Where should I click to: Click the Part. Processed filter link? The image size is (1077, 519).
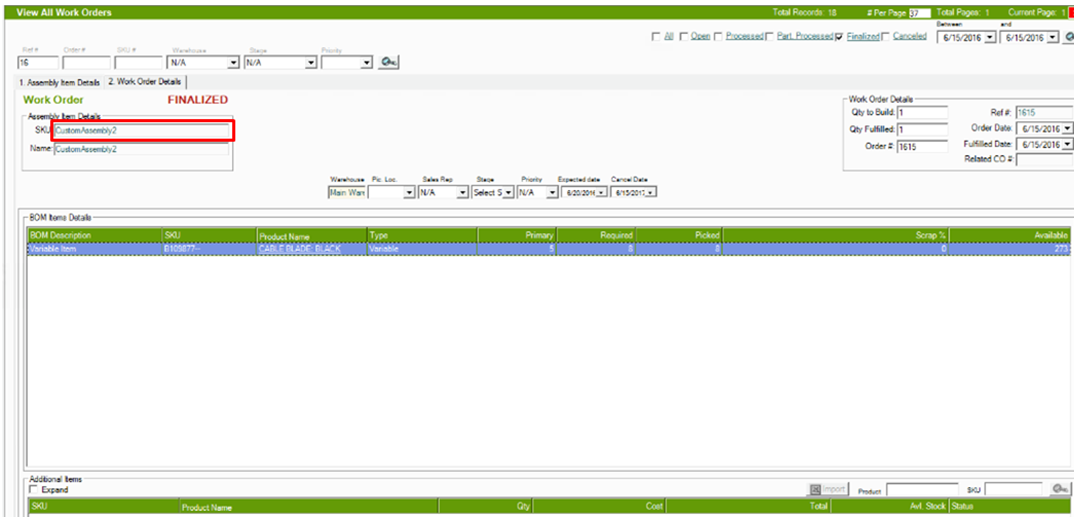click(804, 37)
